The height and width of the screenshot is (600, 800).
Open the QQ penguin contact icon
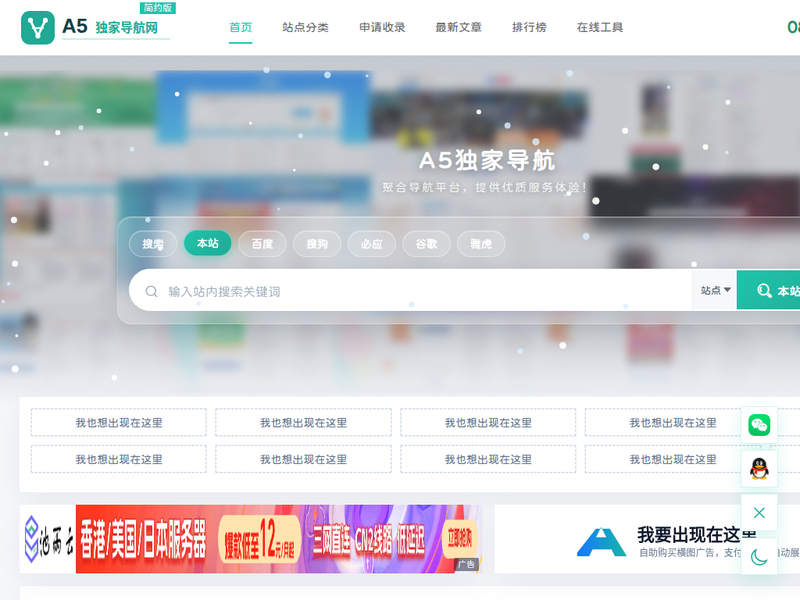click(x=759, y=468)
